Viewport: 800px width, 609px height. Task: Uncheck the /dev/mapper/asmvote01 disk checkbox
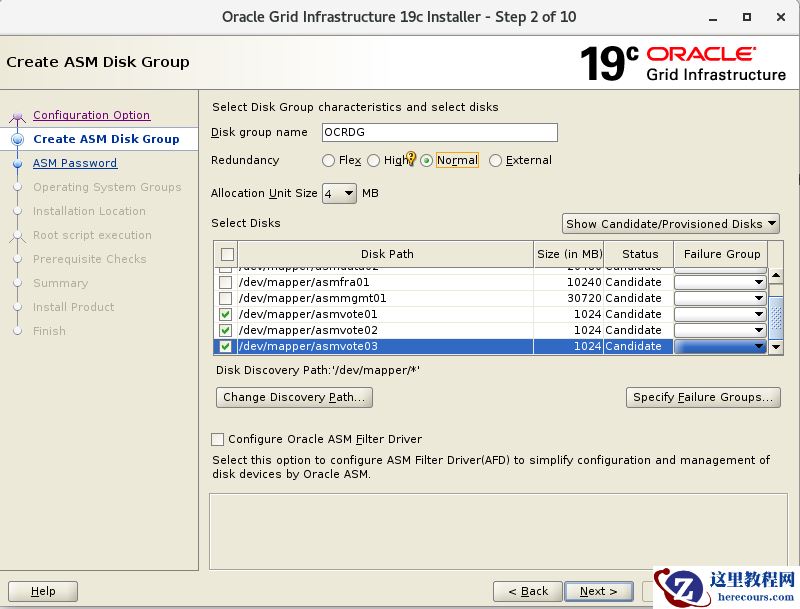[x=225, y=314]
